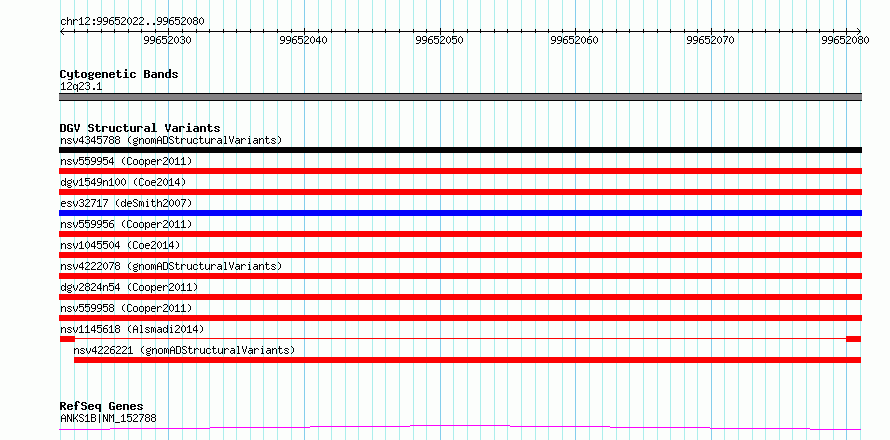Click ruler position 99652040
The width and height of the screenshot is (890, 440).
[304, 40]
